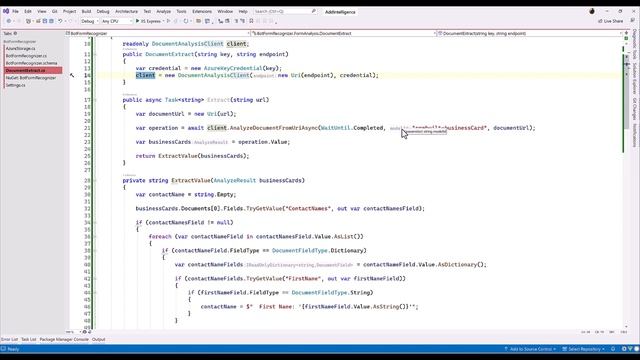Click the Visual Studio logo icon
Screen dimensions: 640x360
pos(6,11)
